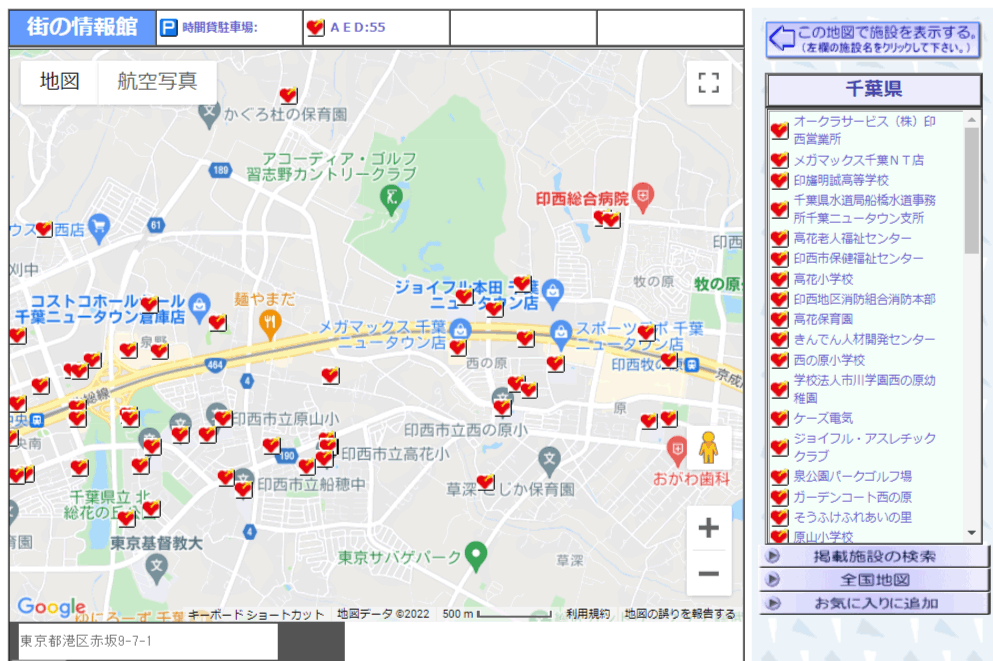The height and width of the screenshot is (661, 993).
Task: Open 利用規約 terms link
Action: [588, 614]
